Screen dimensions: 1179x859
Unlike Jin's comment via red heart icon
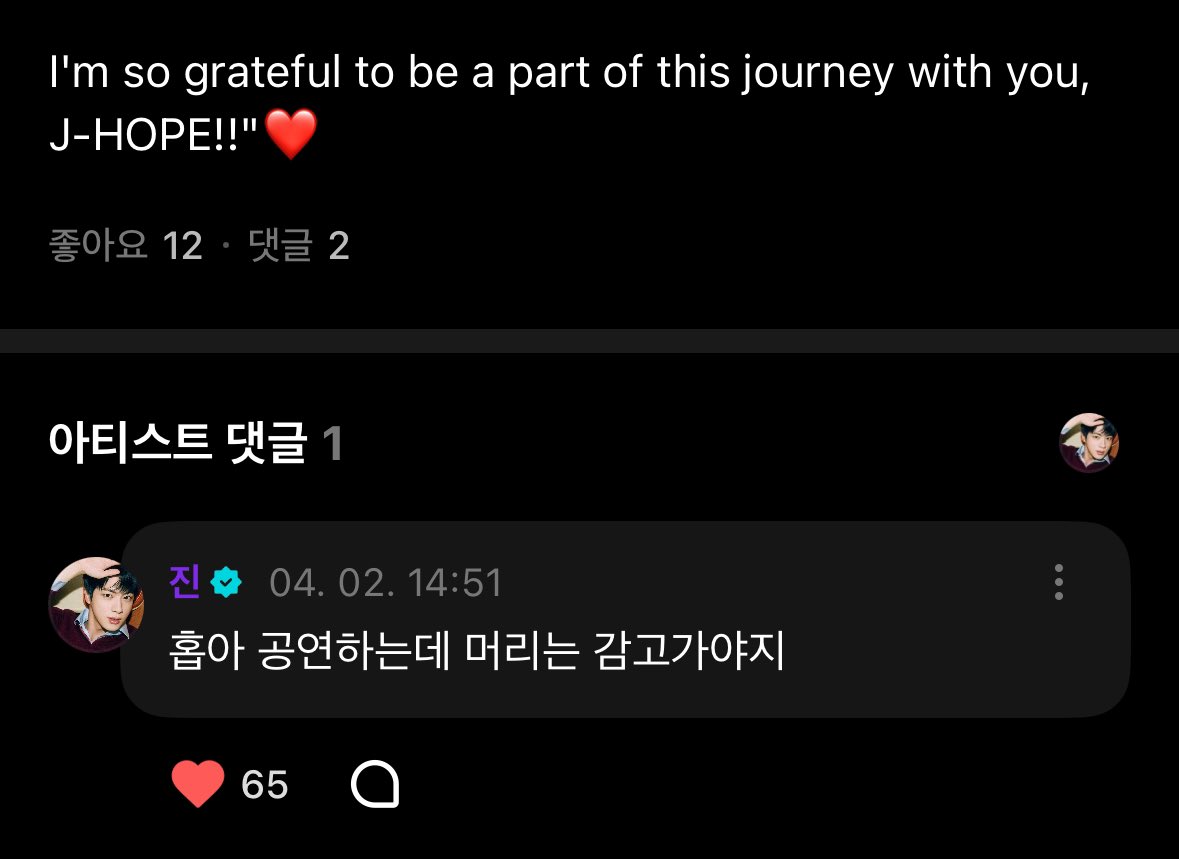coord(198,784)
